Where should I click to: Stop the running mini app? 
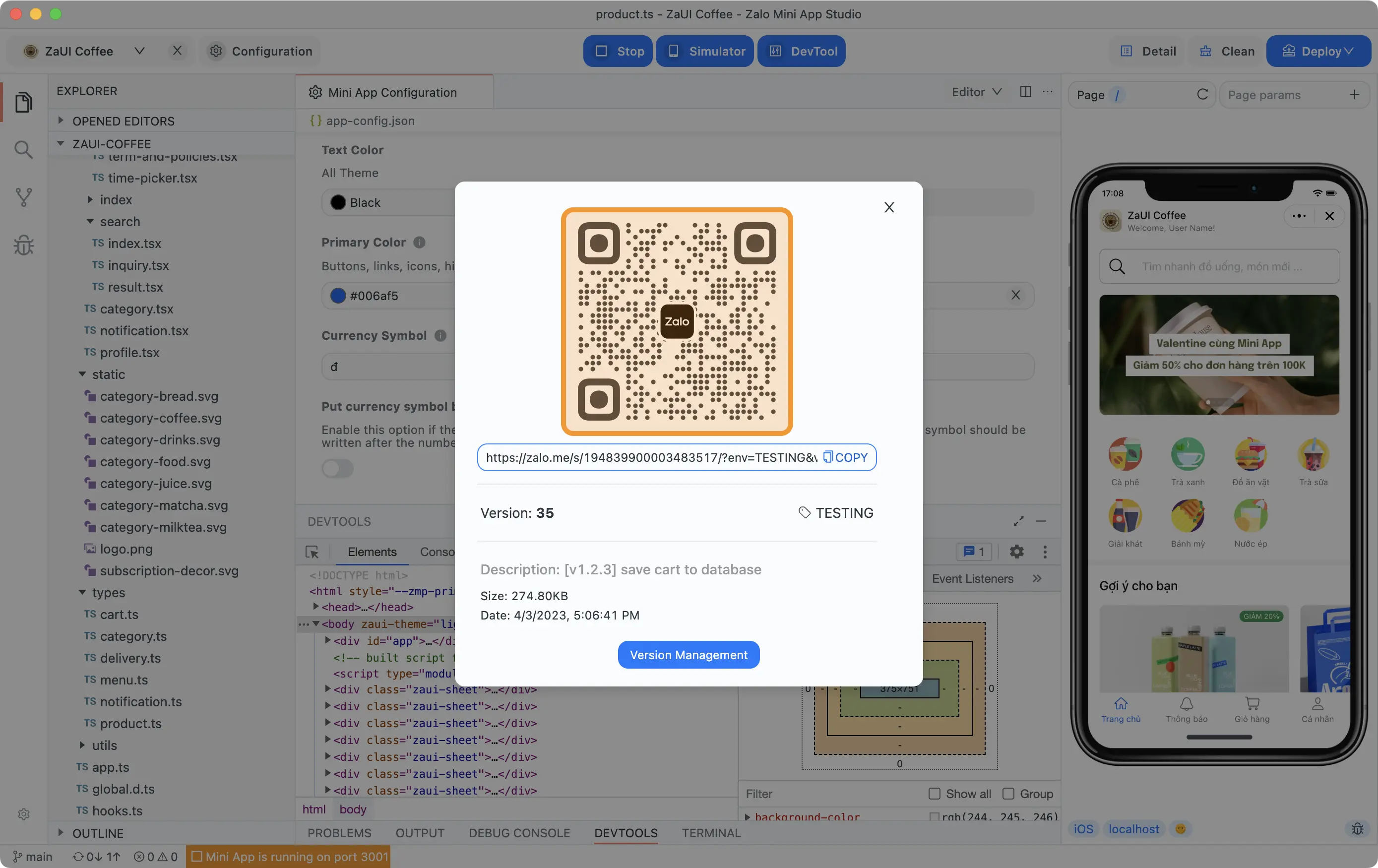pos(618,51)
